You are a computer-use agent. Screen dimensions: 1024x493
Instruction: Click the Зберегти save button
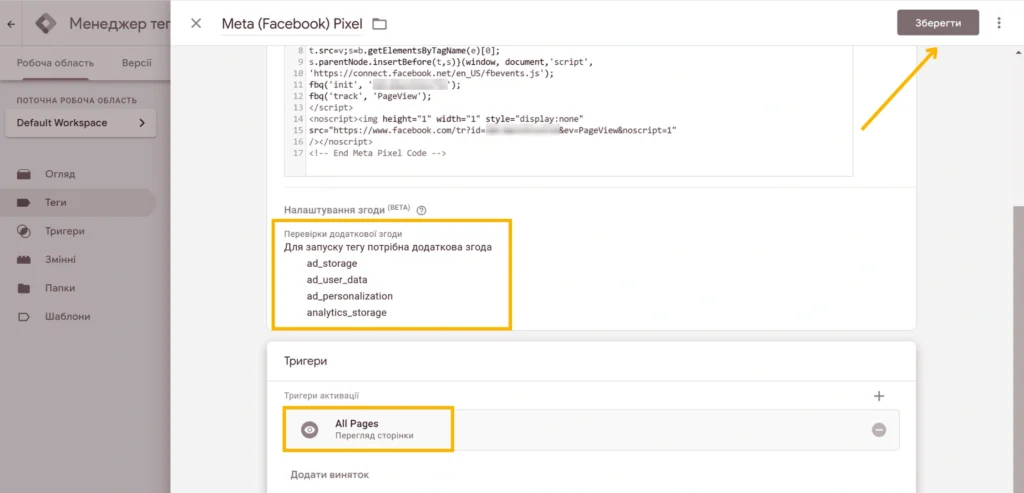point(938,23)
